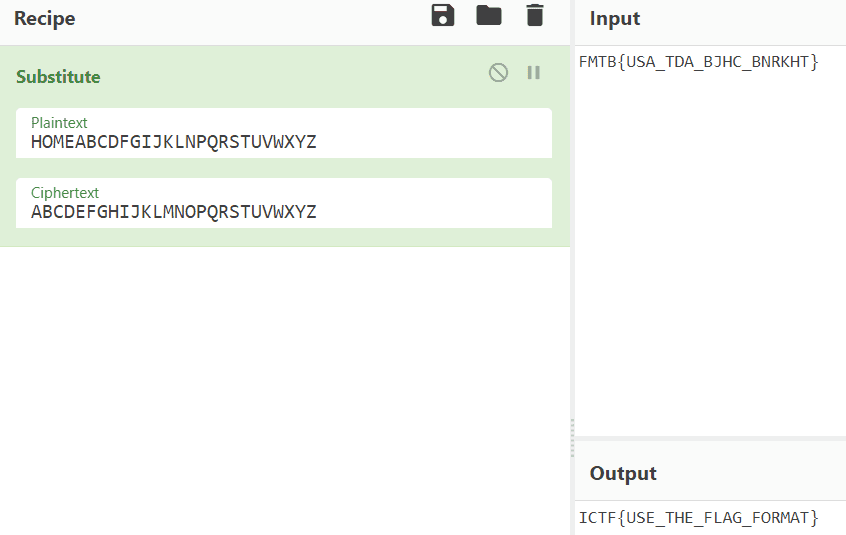Select the Recipe panel heading
Image resolution: width=846 pixels, height=535 pixels.
click(x=44, y=18)
